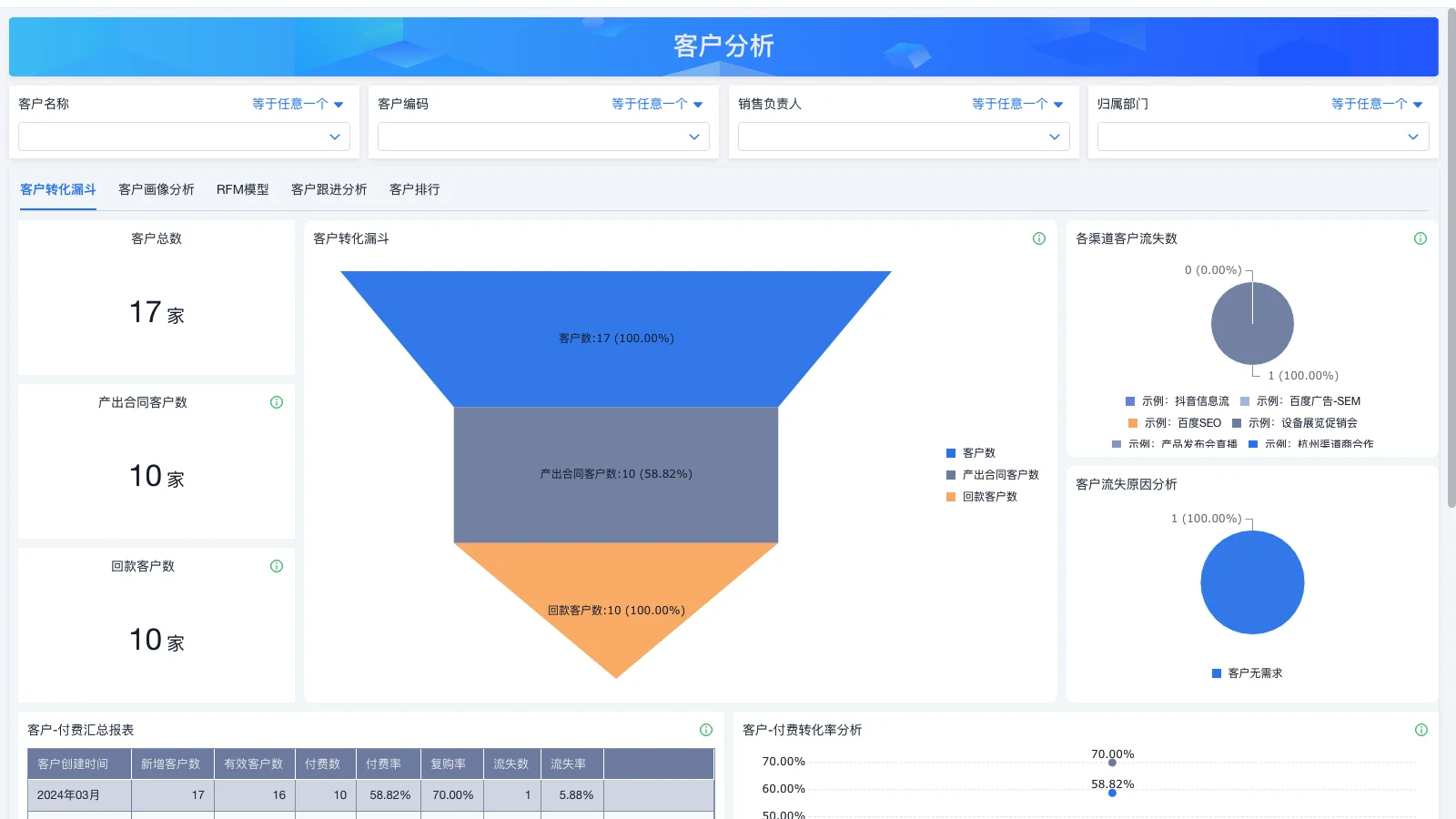The image size is (1456, 819).
Task: Click the info icon on 客户-付费转化率分析
Action: click(1420, 729)
